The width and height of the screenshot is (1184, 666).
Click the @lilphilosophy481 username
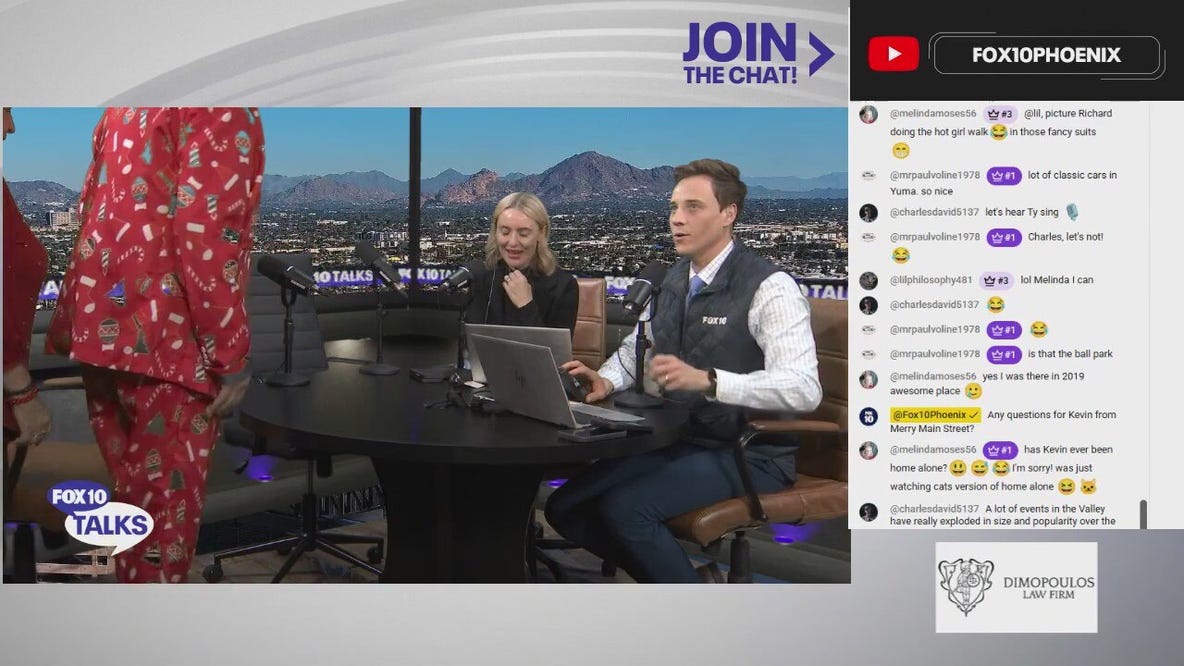tap(930, 280)
